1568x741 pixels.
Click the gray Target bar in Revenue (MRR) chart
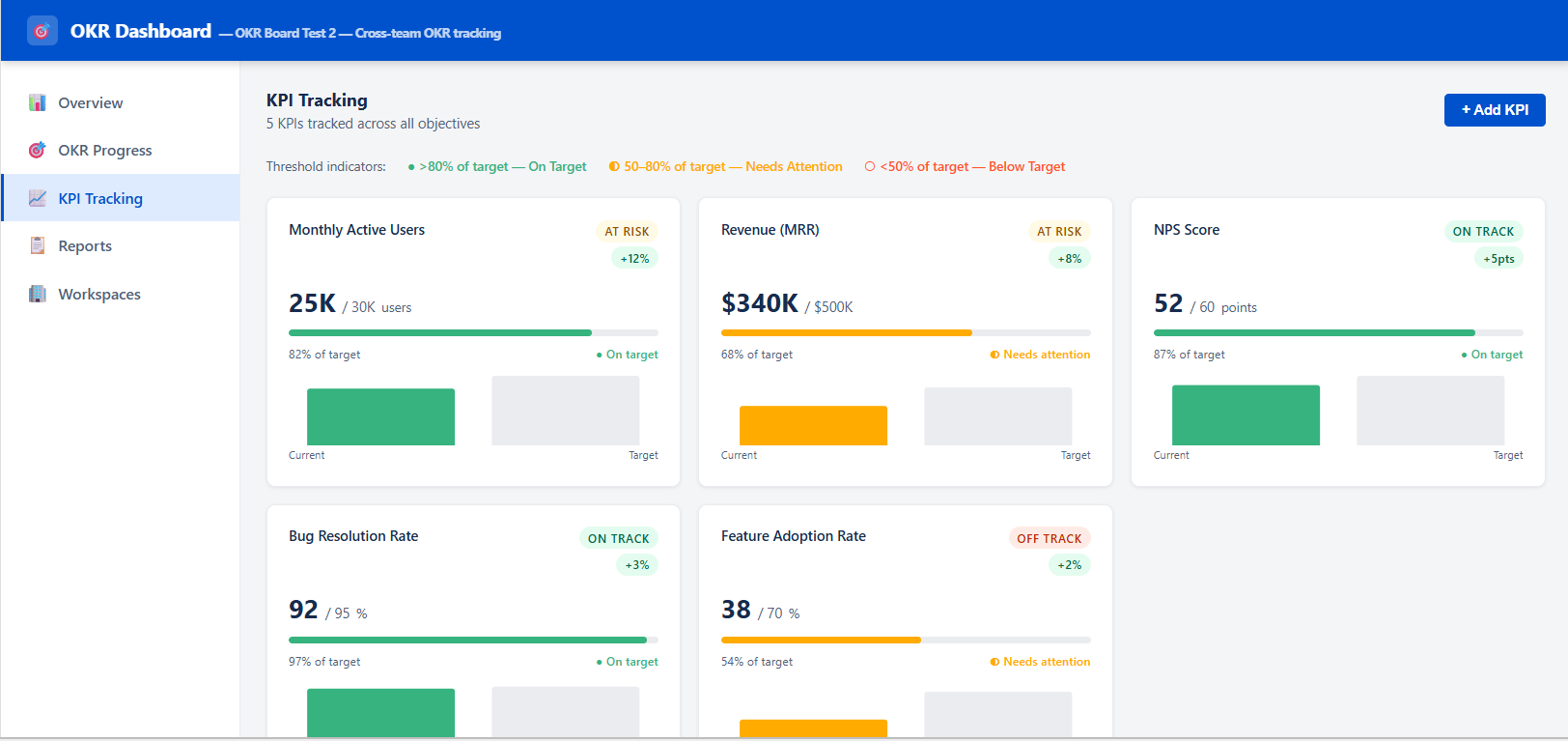[998, 416]
